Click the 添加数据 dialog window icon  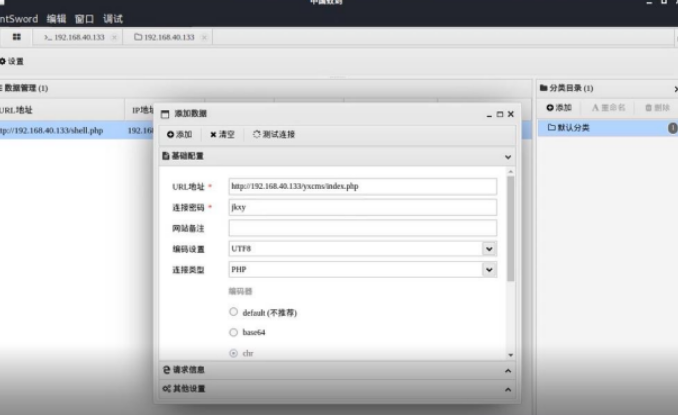coord(165,114)
